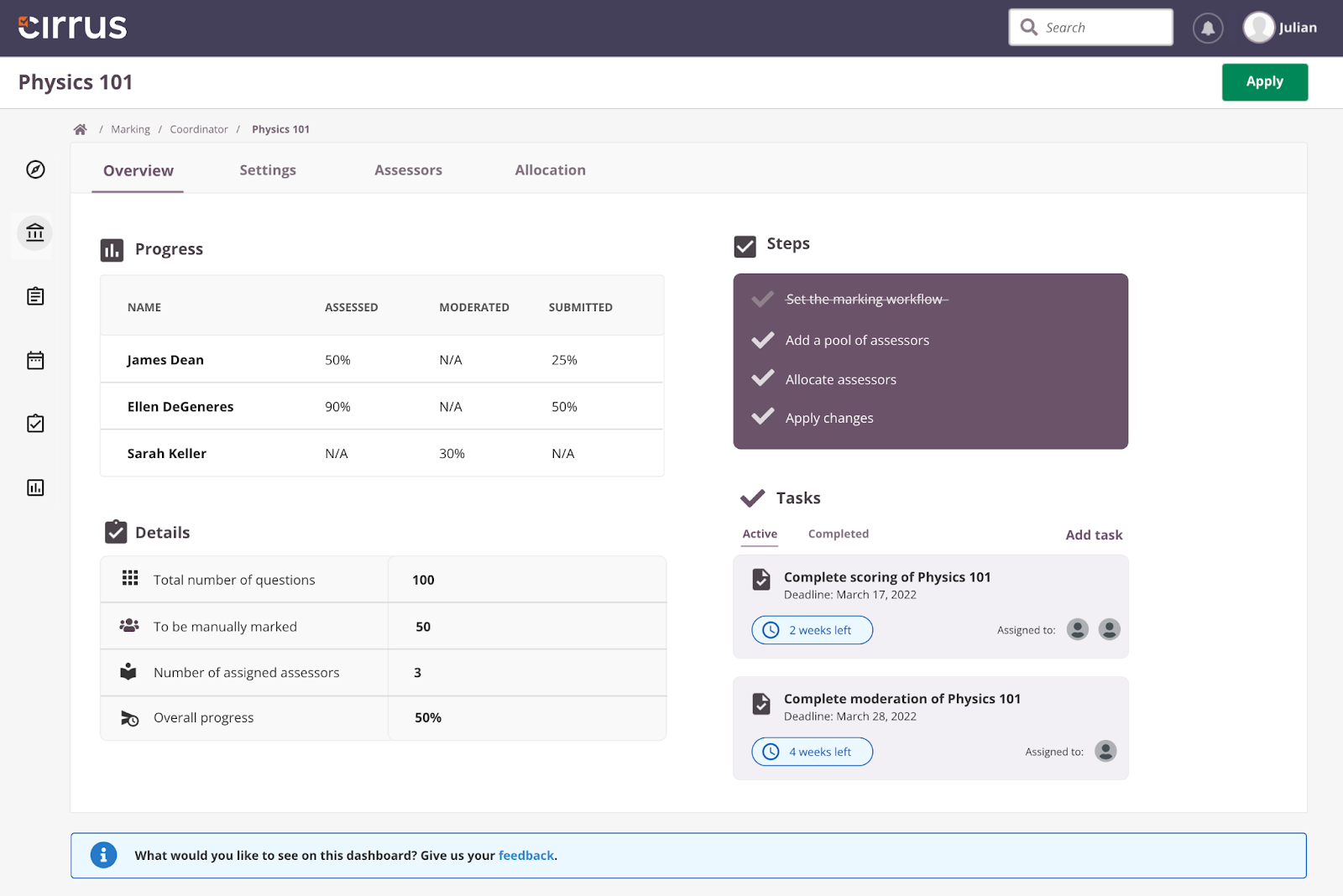The image size is (1343, 896).
Task: Click the document icon on moderation task
Action: tap(761, 703)
